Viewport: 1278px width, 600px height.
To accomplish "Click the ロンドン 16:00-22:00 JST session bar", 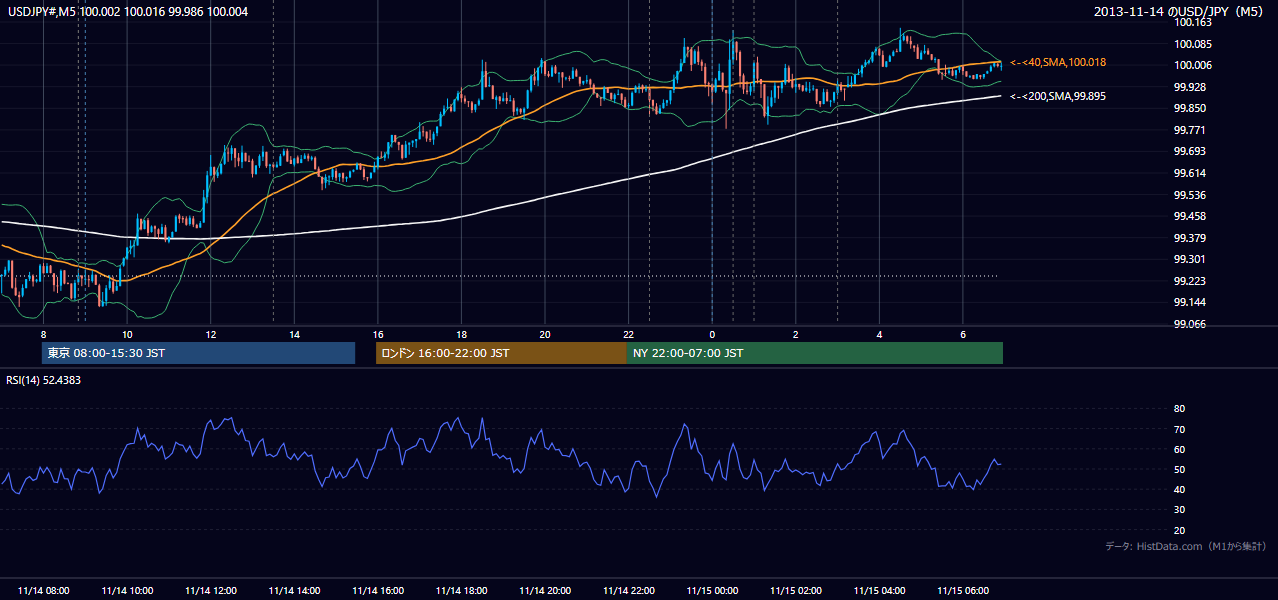I will coord(501,353).
